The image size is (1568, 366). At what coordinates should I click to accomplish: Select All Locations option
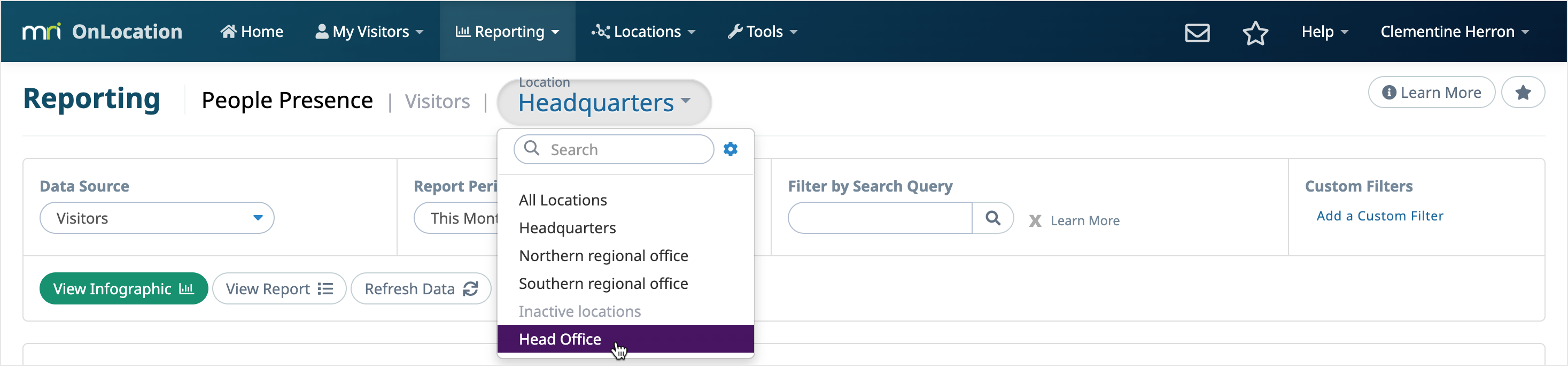coord(625,200)
